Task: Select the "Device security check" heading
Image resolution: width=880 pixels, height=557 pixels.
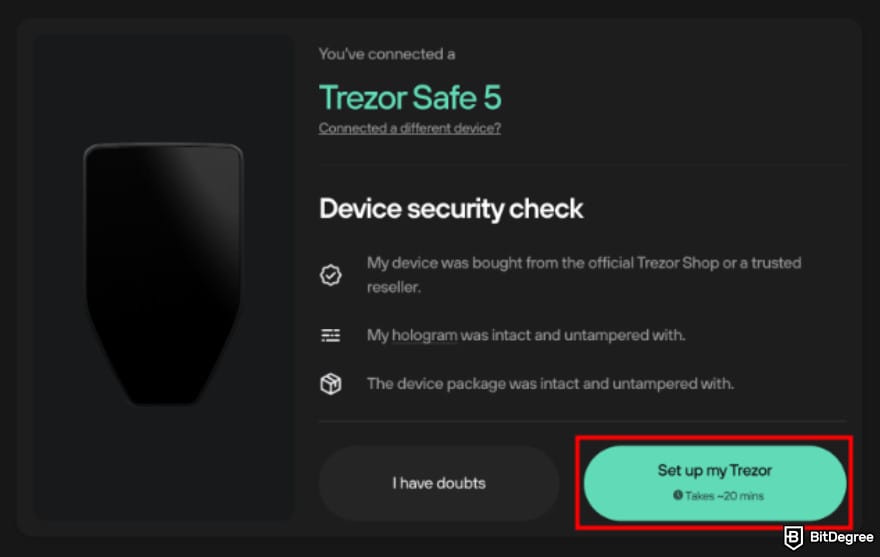Action: pos(451,209)
